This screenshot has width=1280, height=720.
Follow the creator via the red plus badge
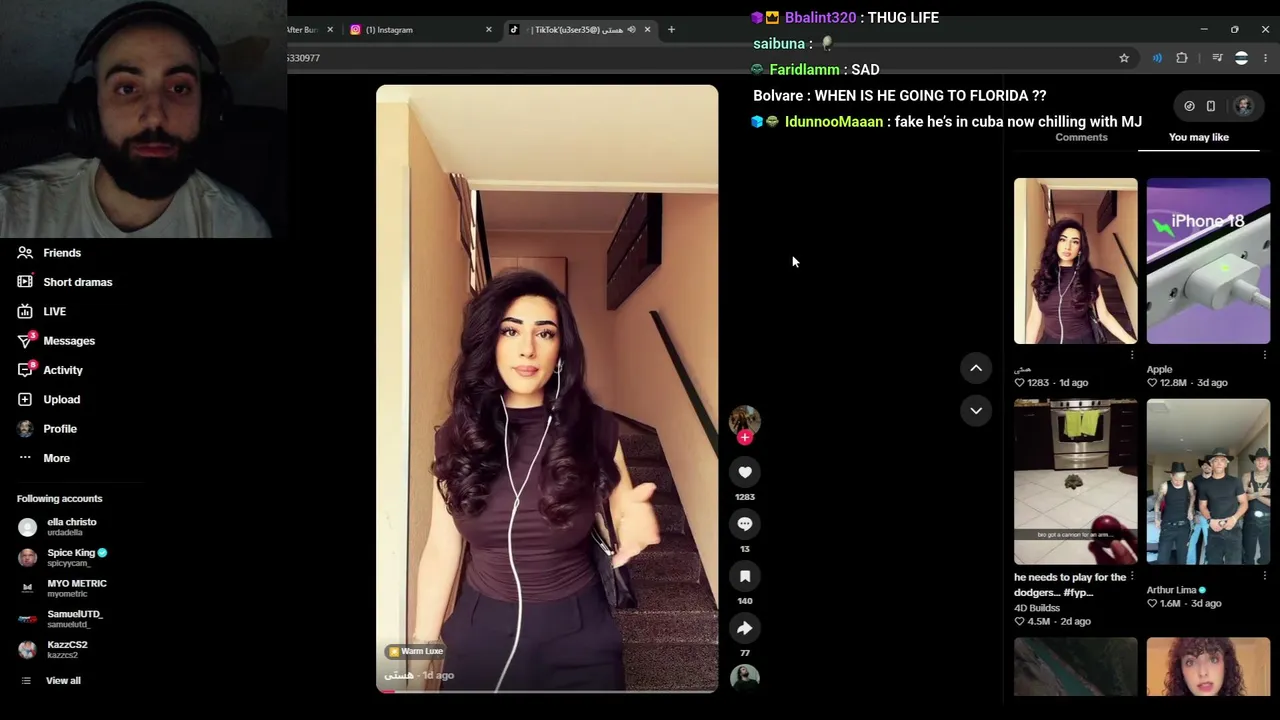pos(745,437)
